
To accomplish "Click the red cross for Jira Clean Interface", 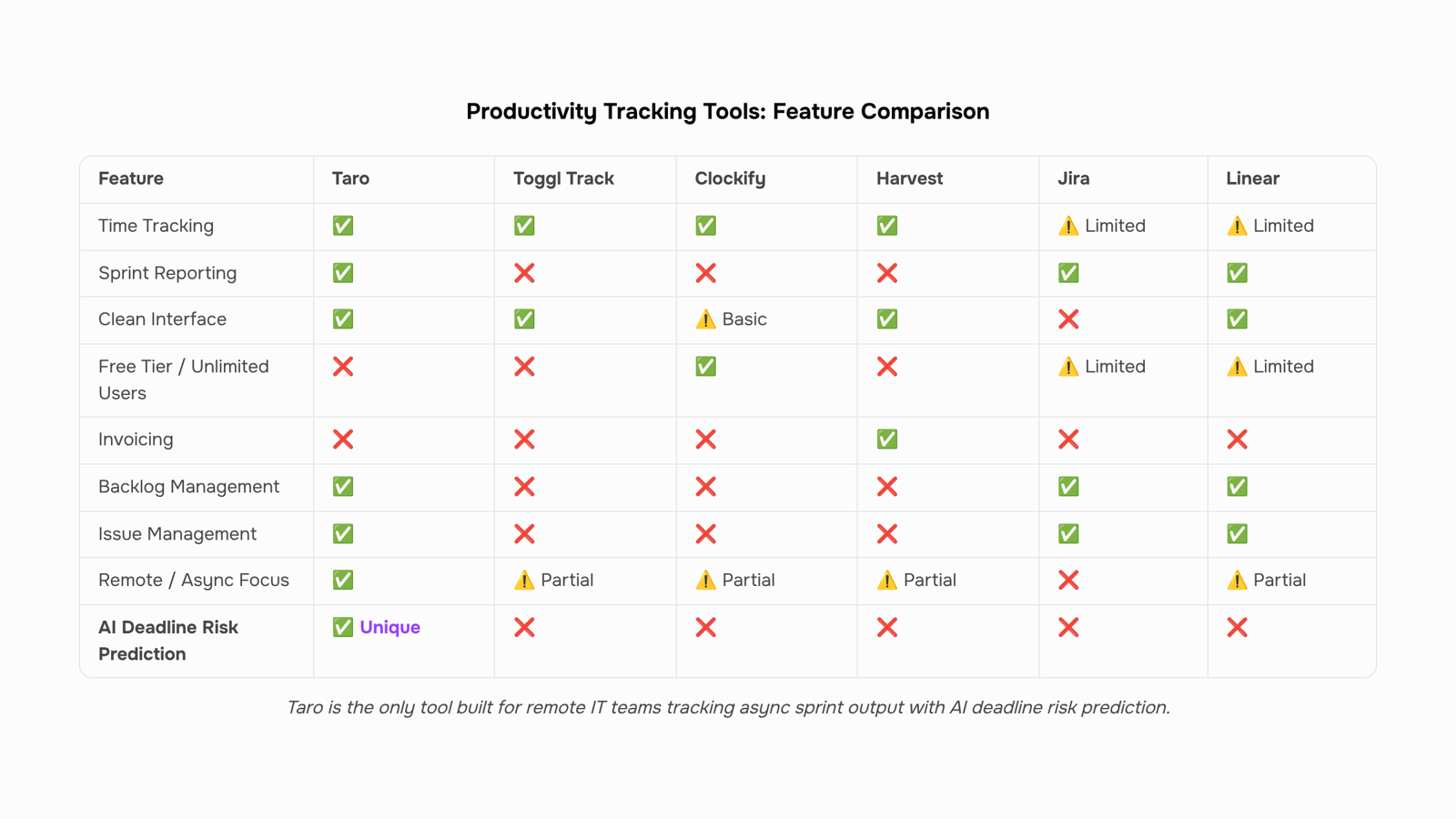I will click(x=1068, y=319).
